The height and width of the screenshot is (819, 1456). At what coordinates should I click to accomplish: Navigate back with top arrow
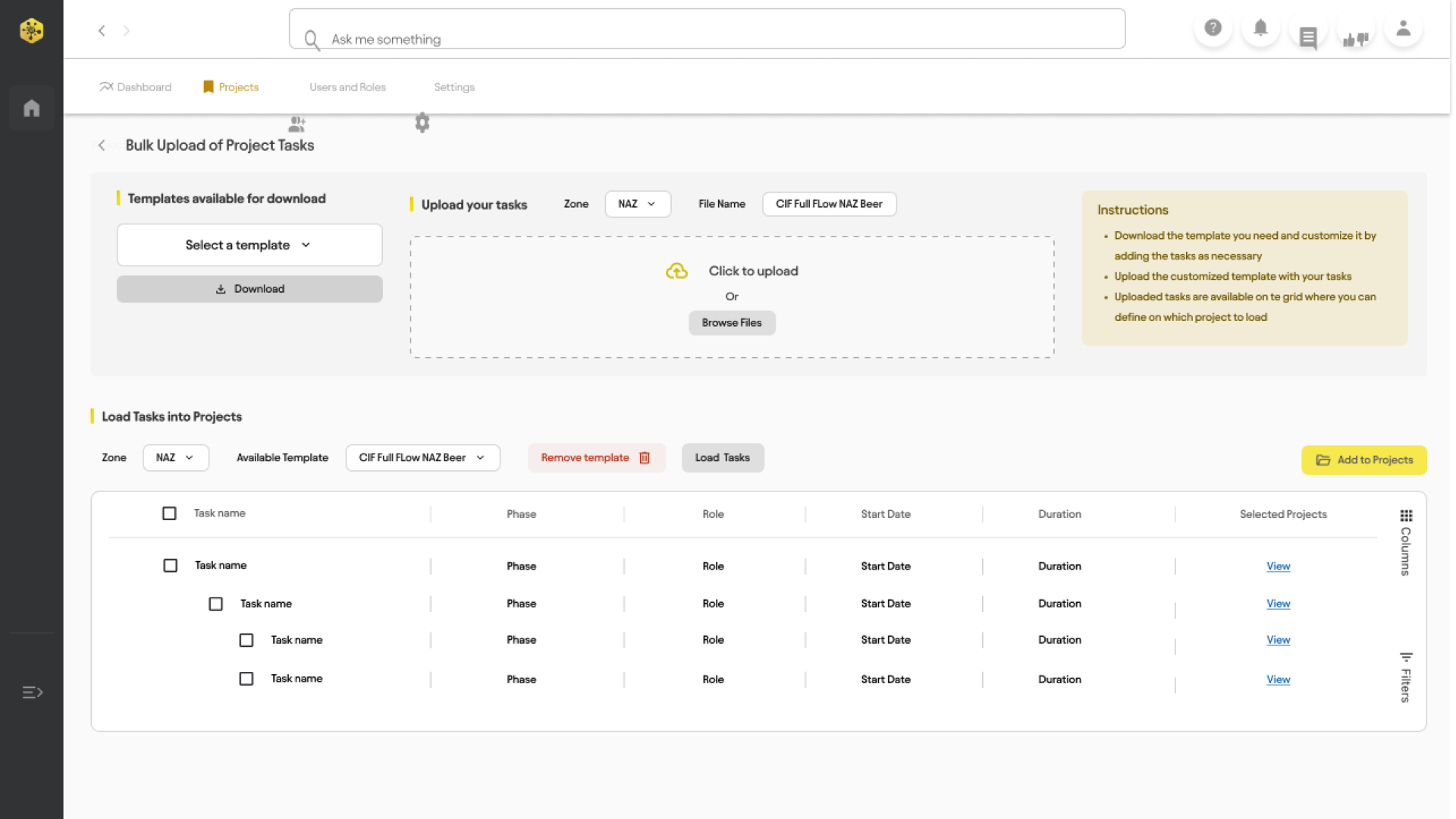click(x=102, y=30)
